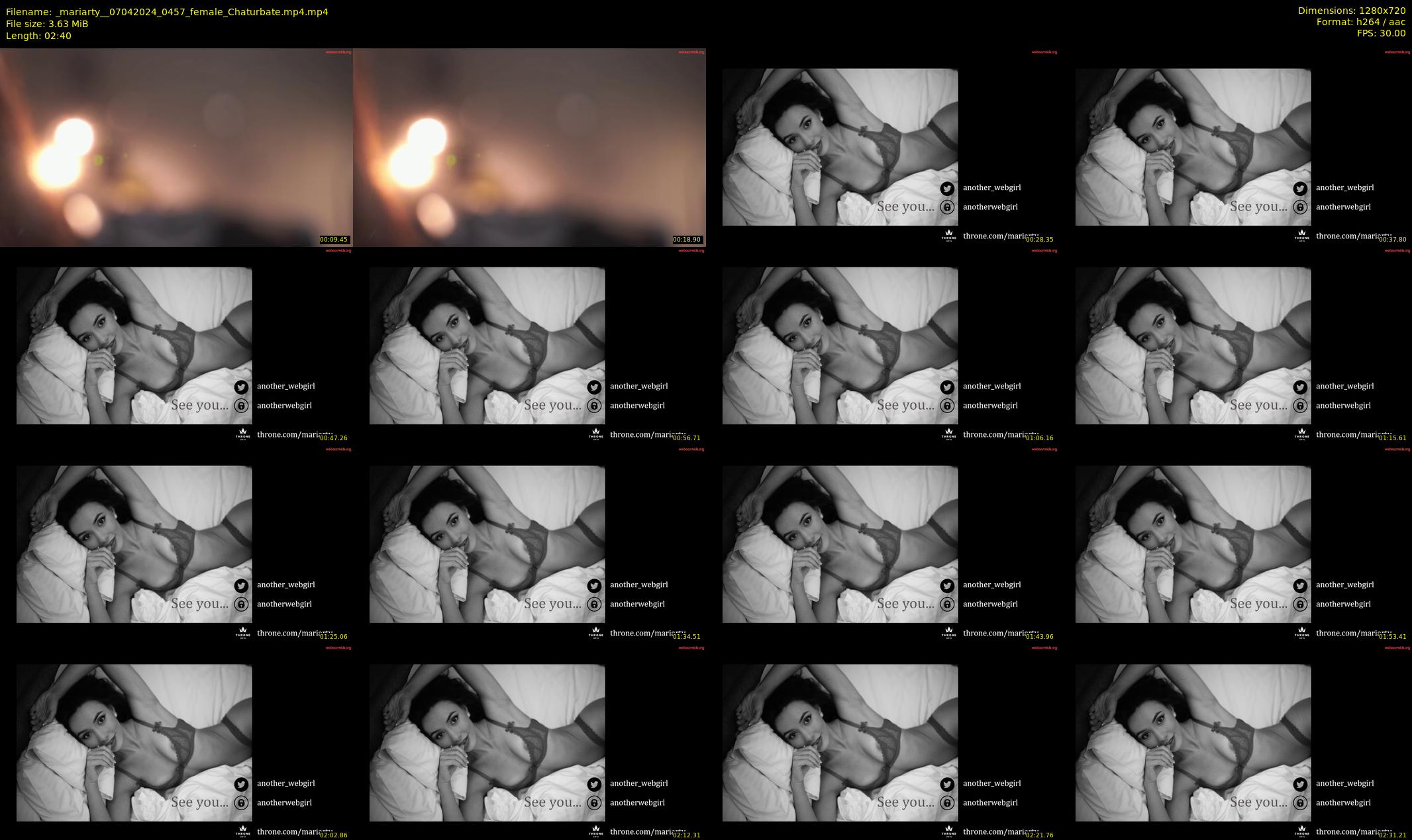The image size is (1412, 840).
Task: Click 'another_webgirl' text in the 01:43.96 frame
Action: tap(991, 584)
